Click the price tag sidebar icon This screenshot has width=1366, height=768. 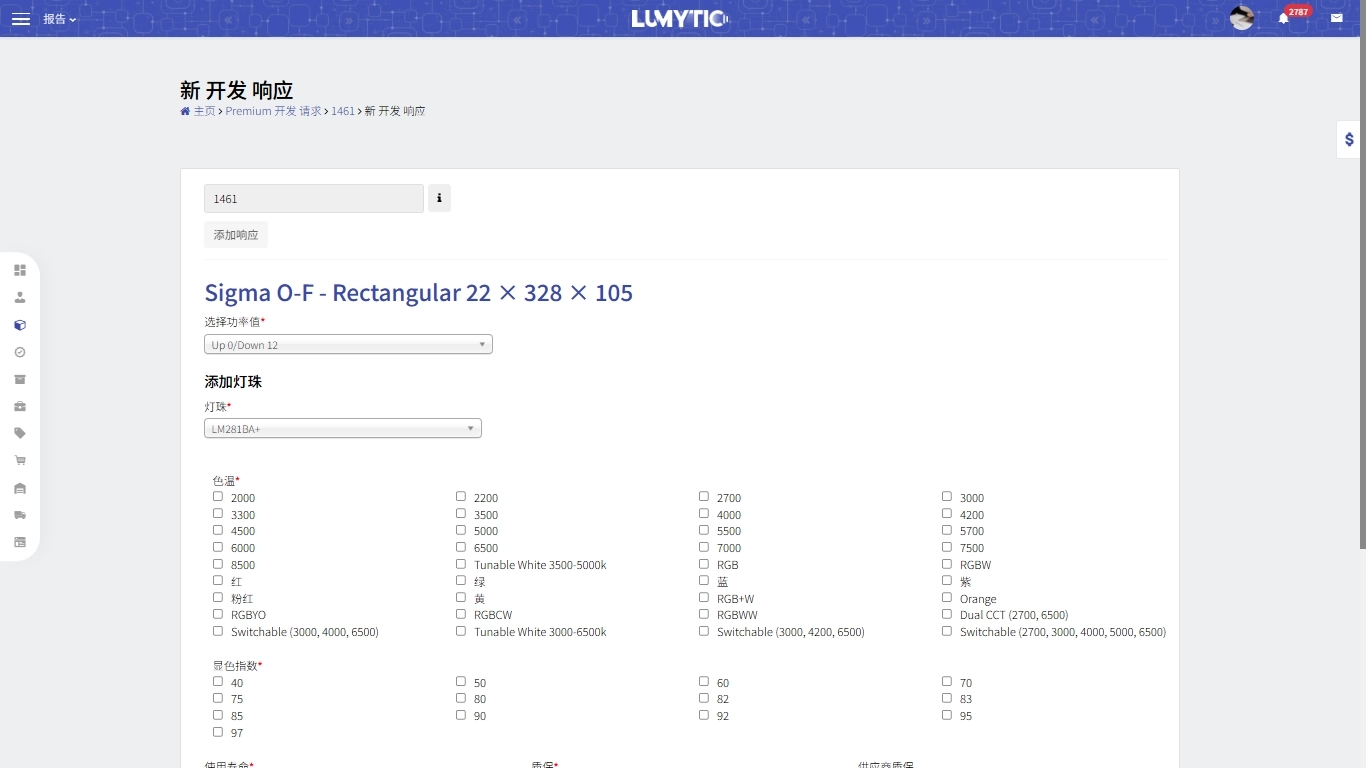click(20, 433)
